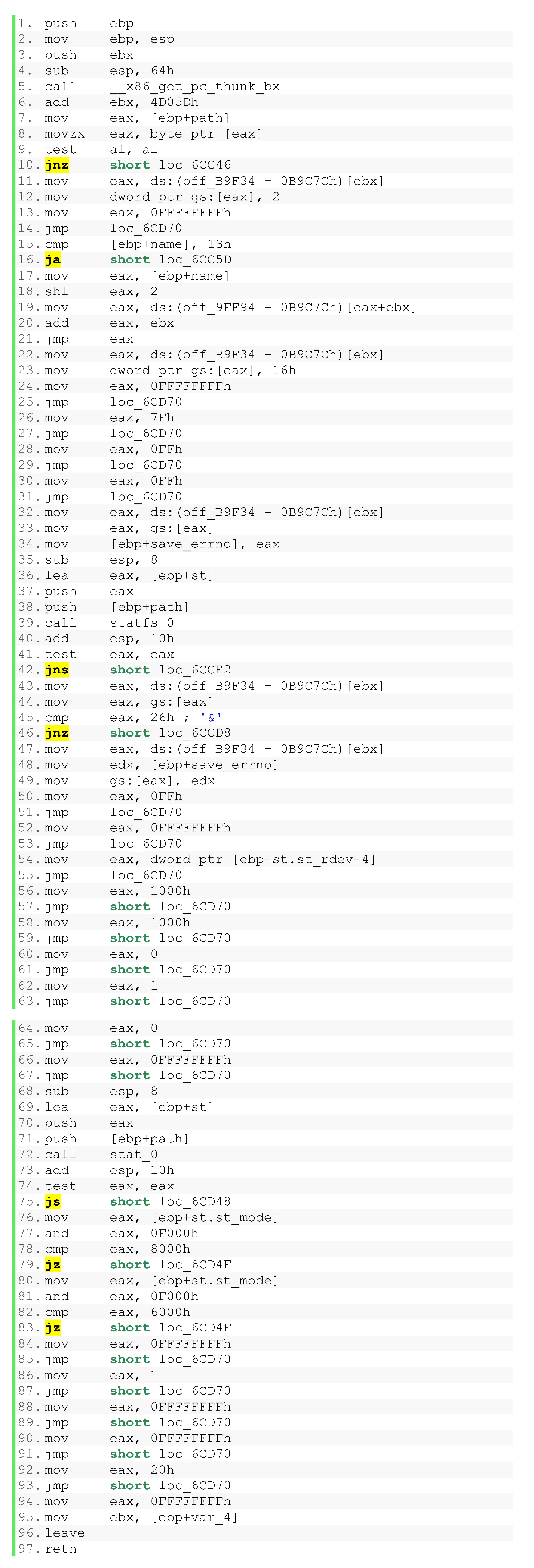Click the 'shl' mnemonic on line 18

(56, 291)
